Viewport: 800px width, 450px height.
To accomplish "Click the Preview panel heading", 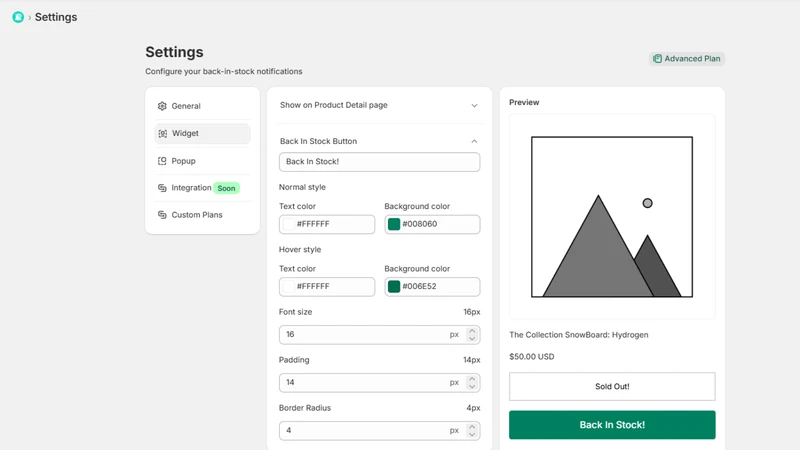I will [524, 102].
